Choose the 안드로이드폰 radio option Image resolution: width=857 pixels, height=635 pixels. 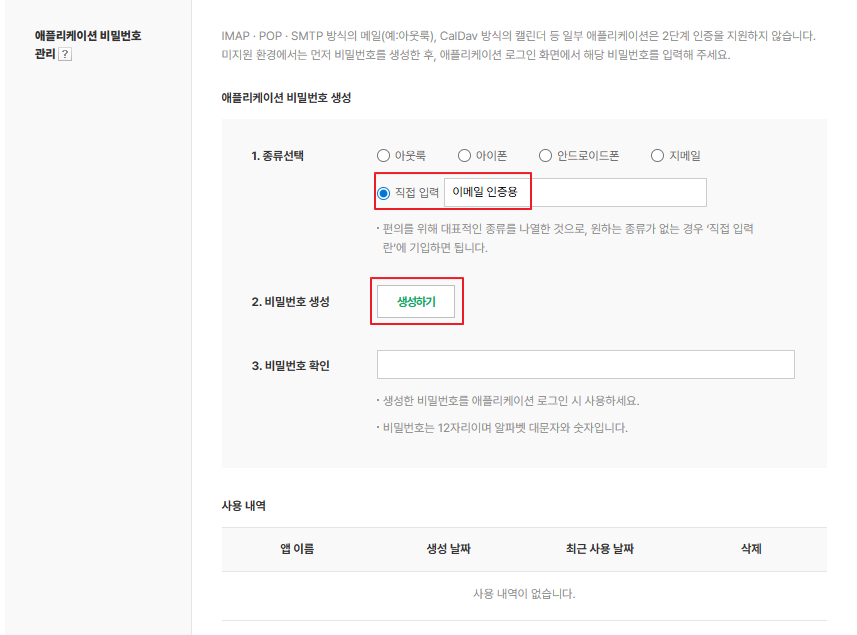[x=545, y=156]
